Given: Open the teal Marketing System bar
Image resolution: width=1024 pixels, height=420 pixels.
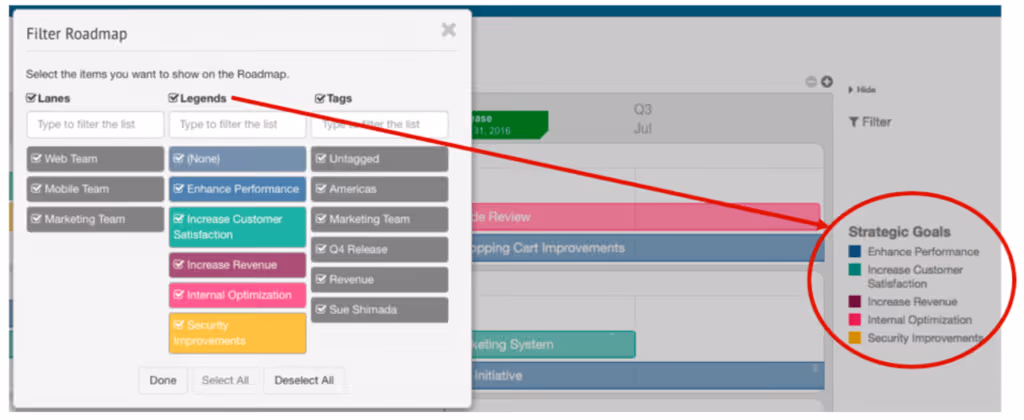Looking at the screenshot, I should click(553, 344).
